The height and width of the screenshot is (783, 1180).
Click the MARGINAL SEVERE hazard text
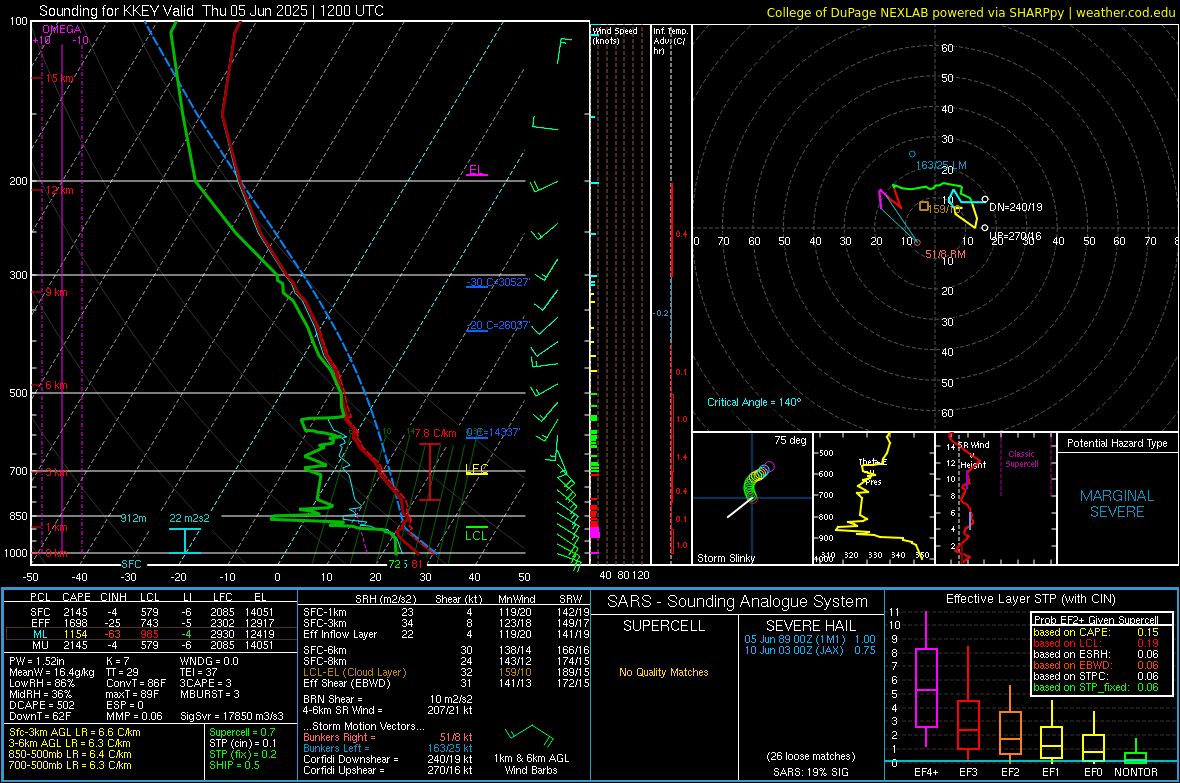[1117, 504]
